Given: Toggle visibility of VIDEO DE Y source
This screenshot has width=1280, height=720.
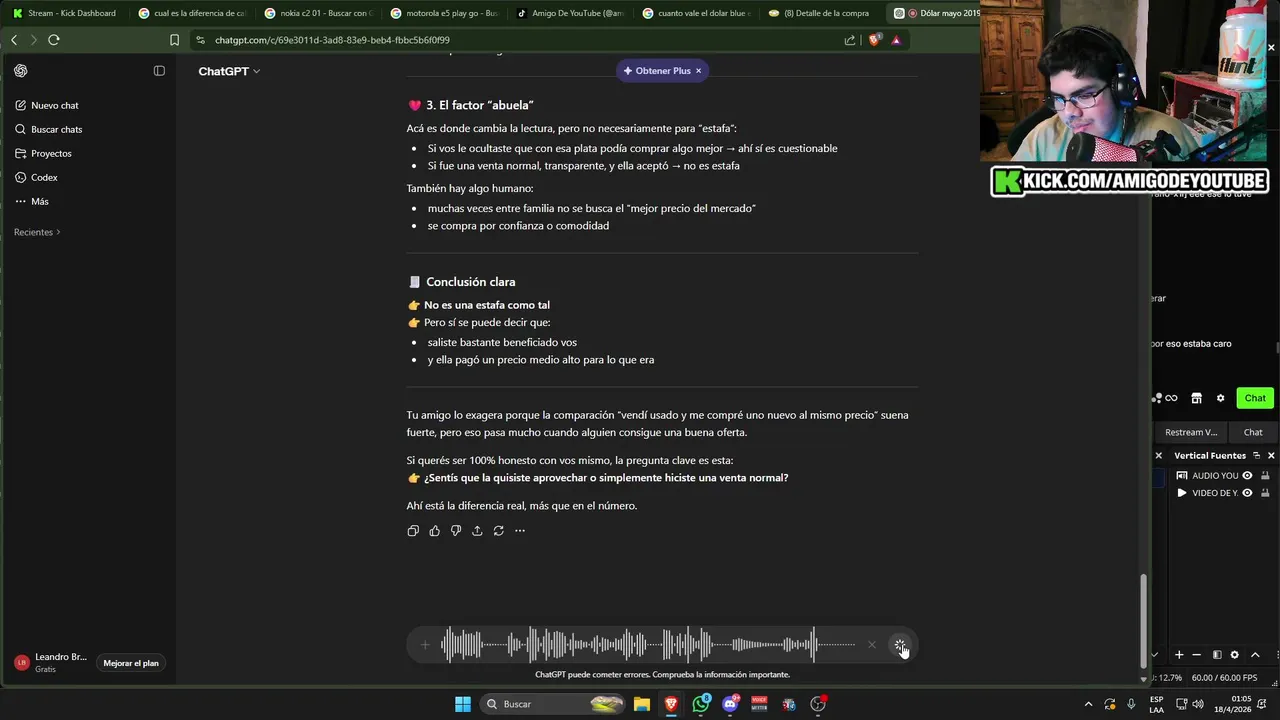Looking at the screenshot, I should pos(1247,493).
